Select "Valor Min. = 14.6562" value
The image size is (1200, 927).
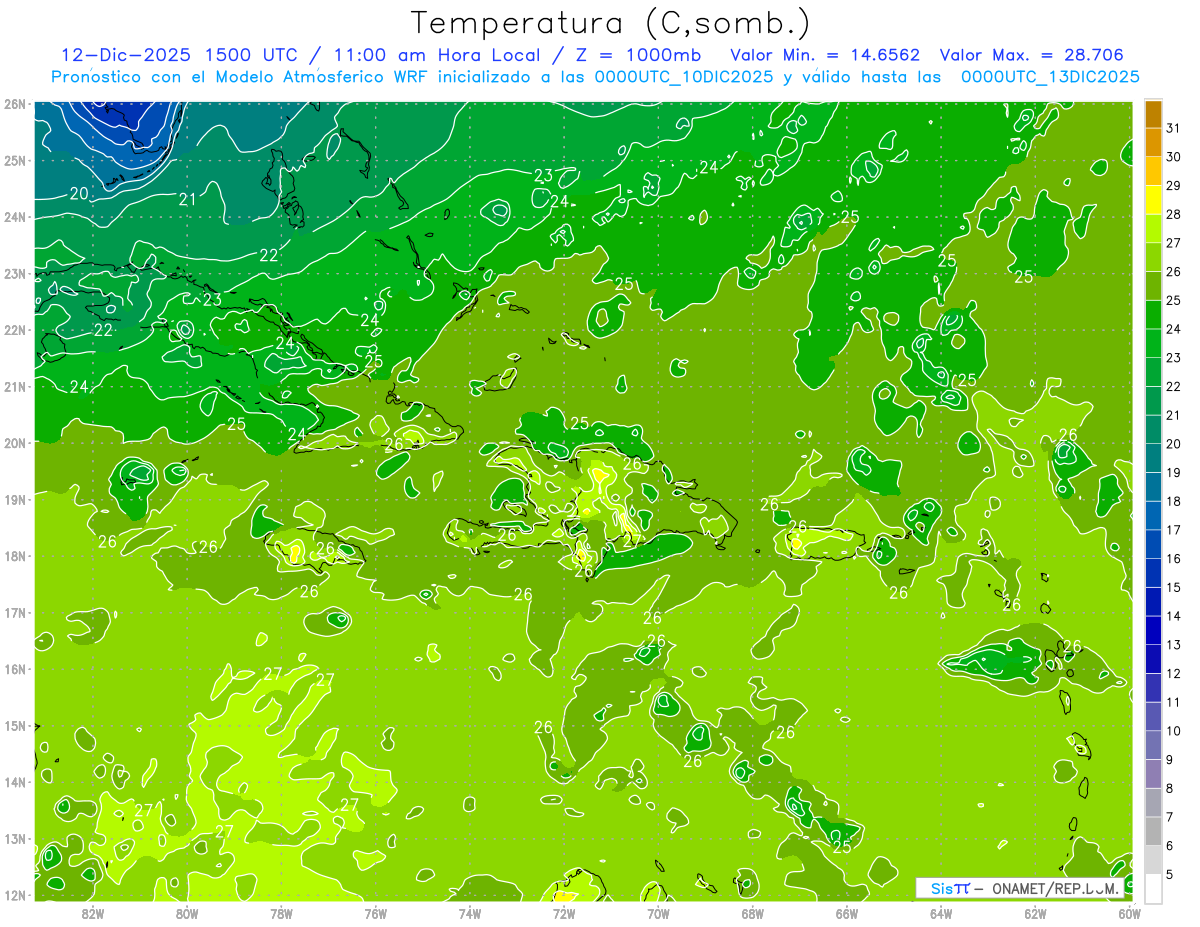click(825, 55)
